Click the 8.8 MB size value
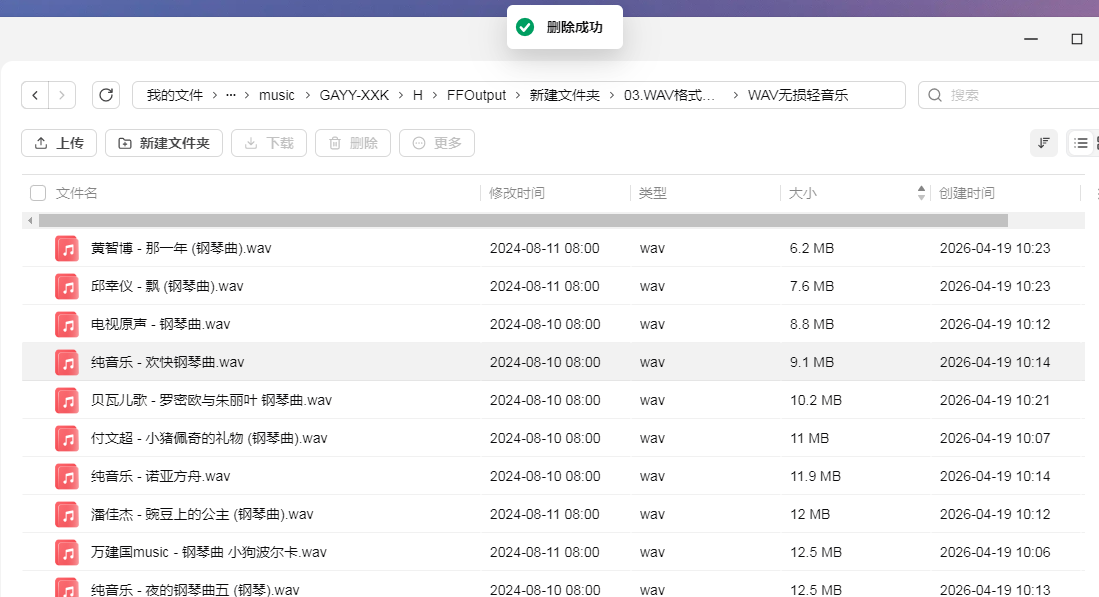The image size is (1099, 597). [812, 324]
